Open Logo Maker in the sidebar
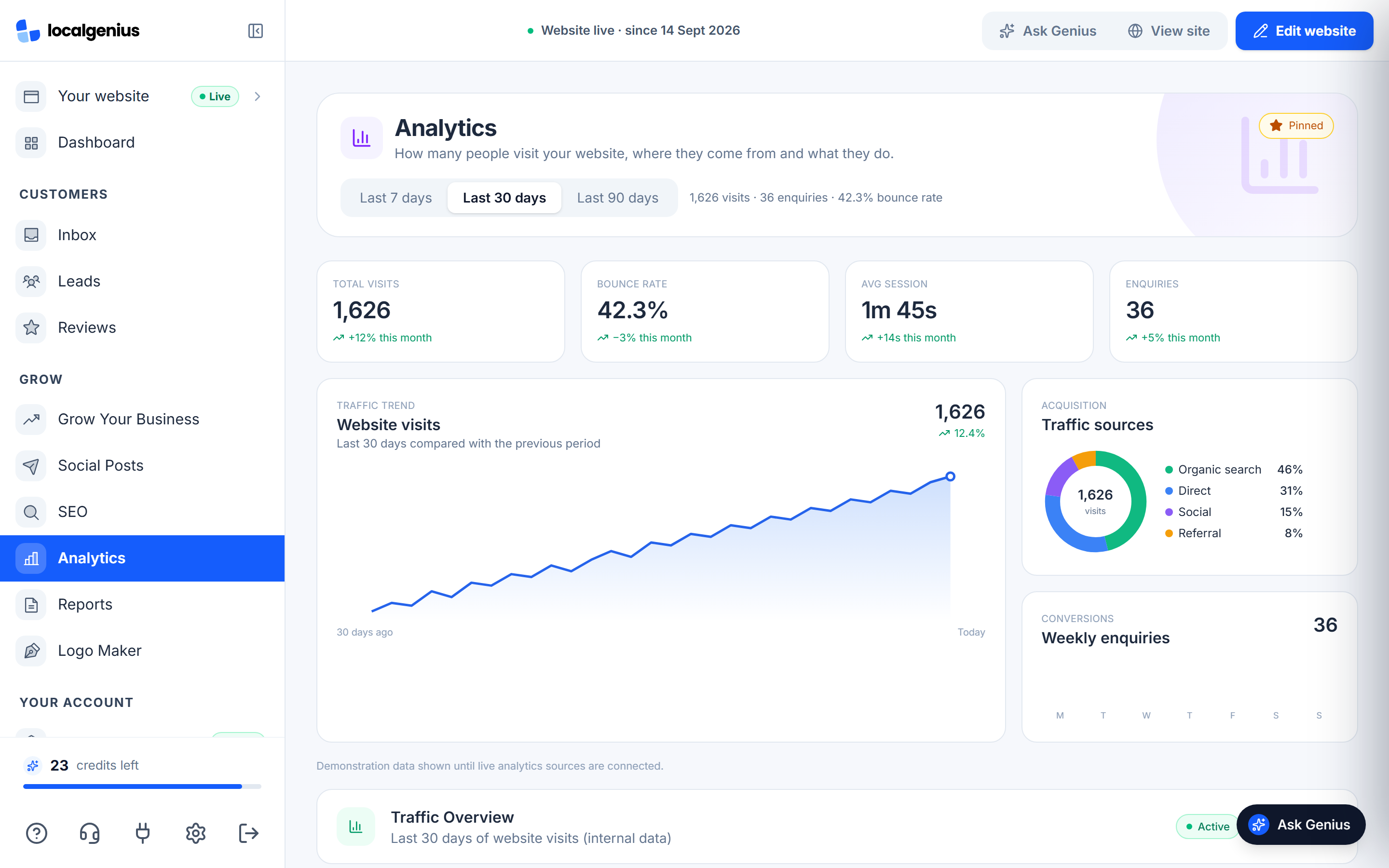 (142, 651)
